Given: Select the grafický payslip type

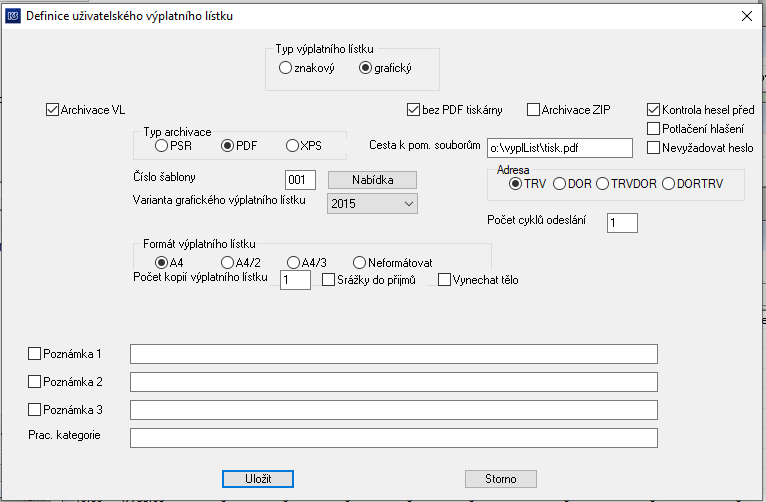Looking at the screenshot, I should pos(365,68).
